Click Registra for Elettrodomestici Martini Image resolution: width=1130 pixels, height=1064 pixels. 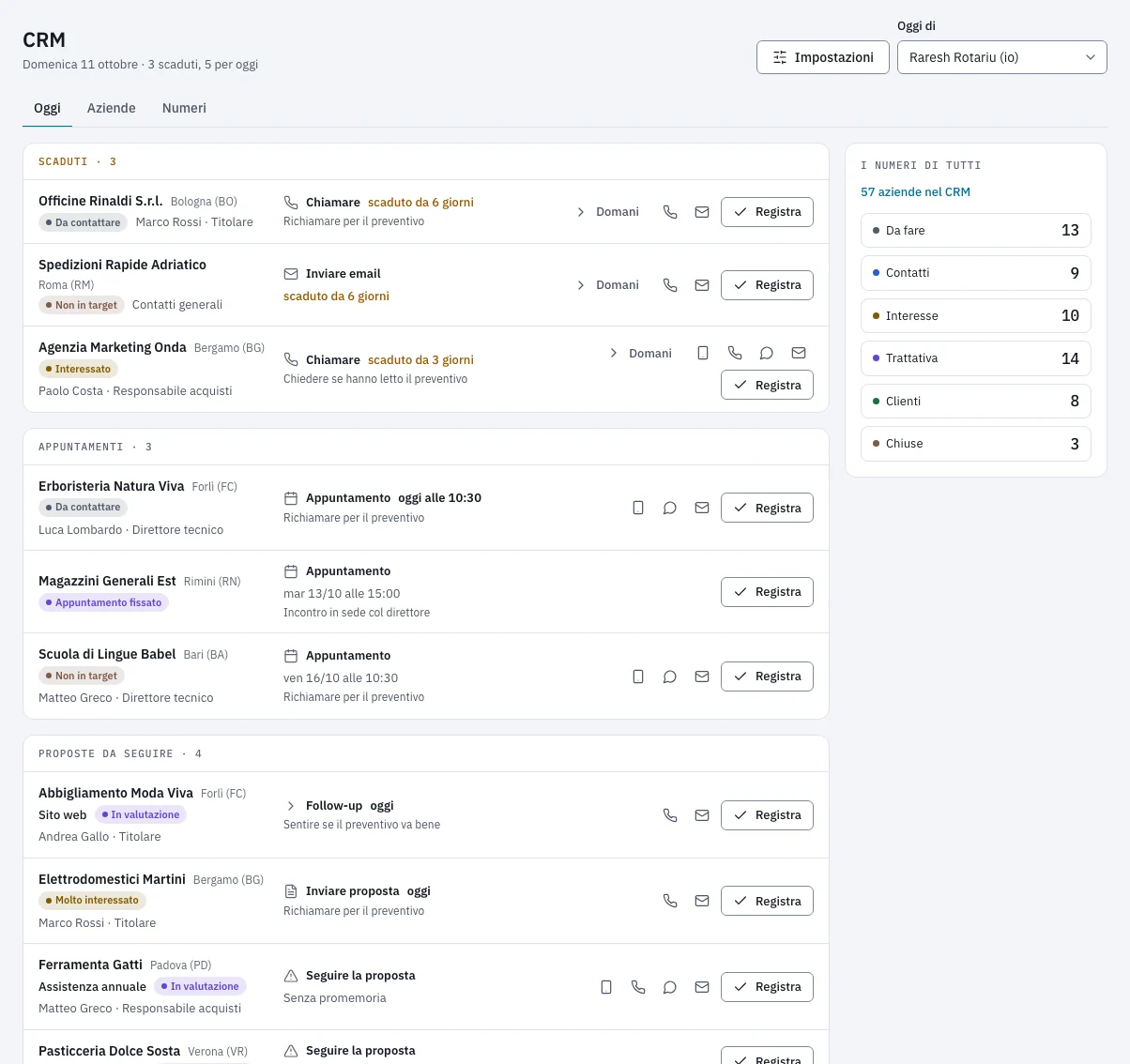767,901
